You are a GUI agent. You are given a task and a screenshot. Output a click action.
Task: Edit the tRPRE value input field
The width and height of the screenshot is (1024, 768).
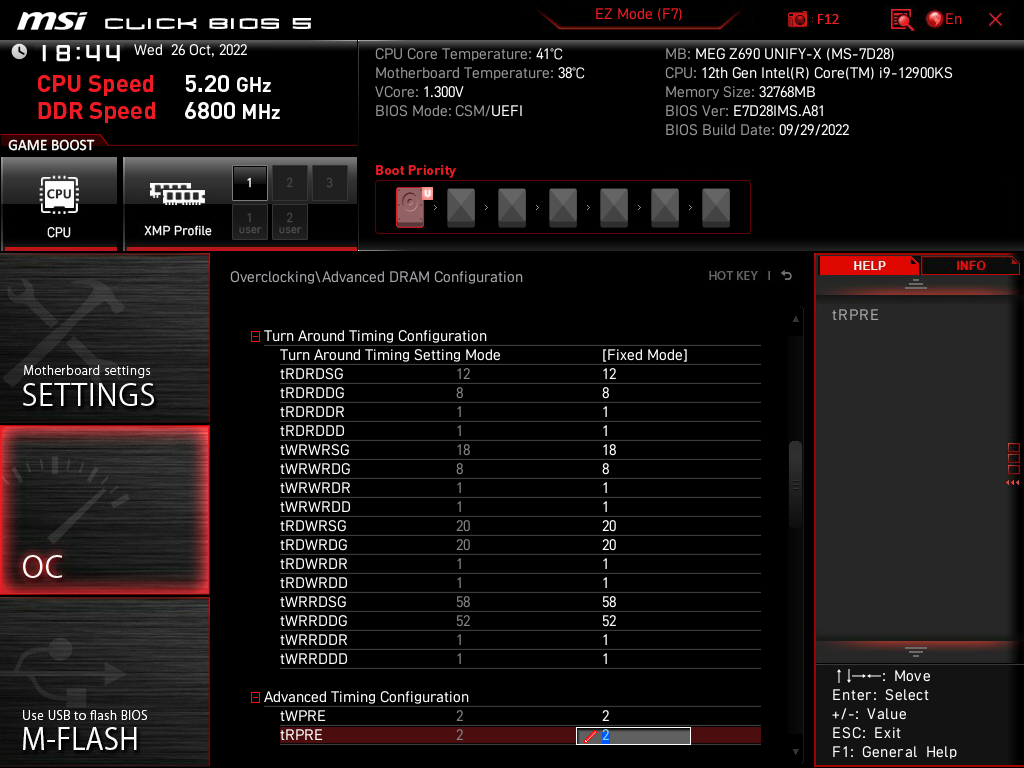(633, 736)
